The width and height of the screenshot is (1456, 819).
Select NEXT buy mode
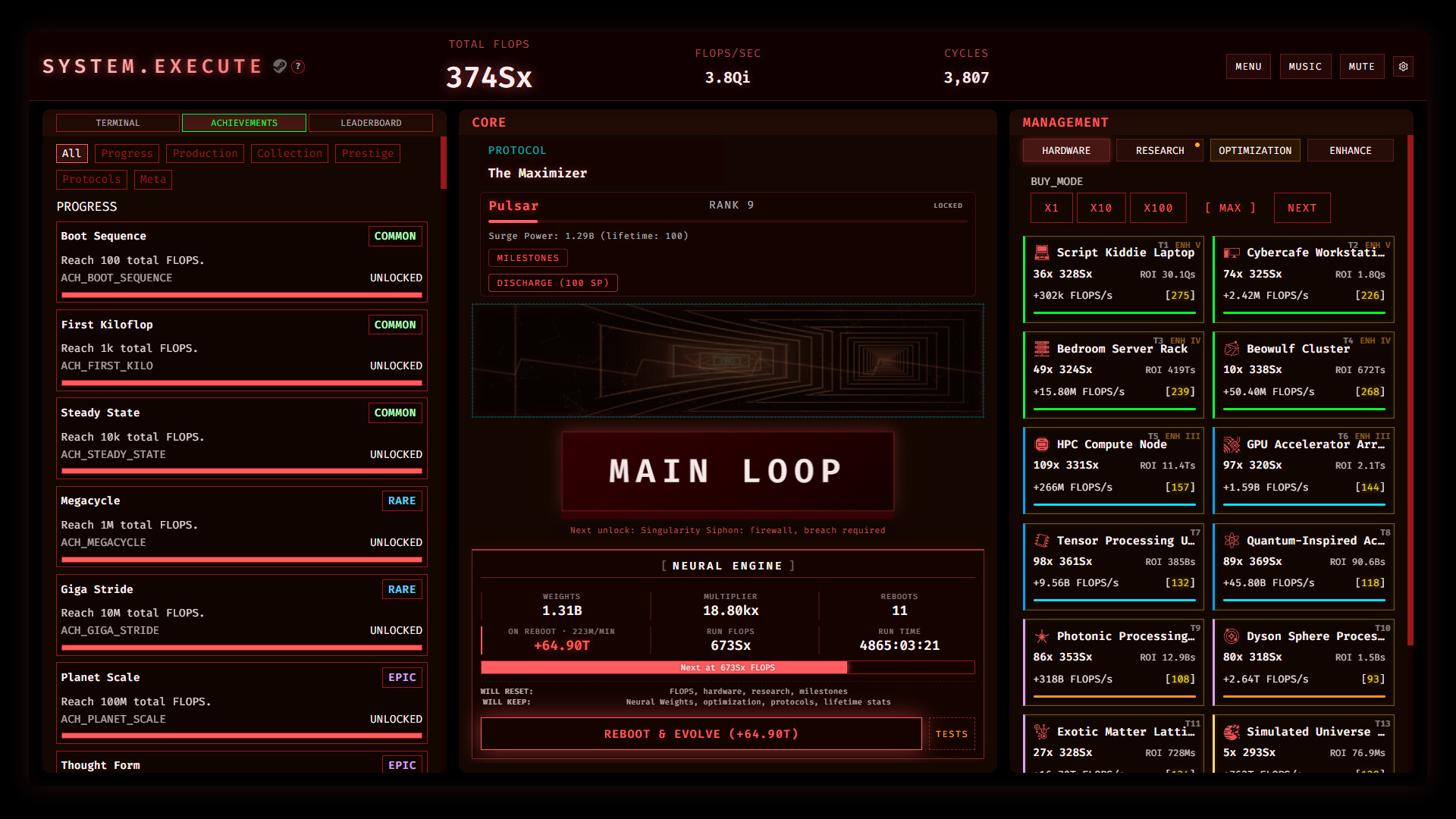coord(1302,208)
